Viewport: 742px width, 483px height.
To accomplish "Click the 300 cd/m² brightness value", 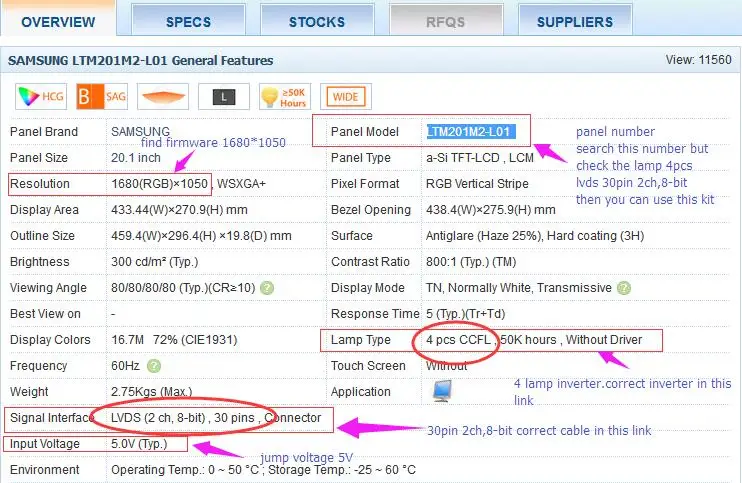I will coord(155,262).
